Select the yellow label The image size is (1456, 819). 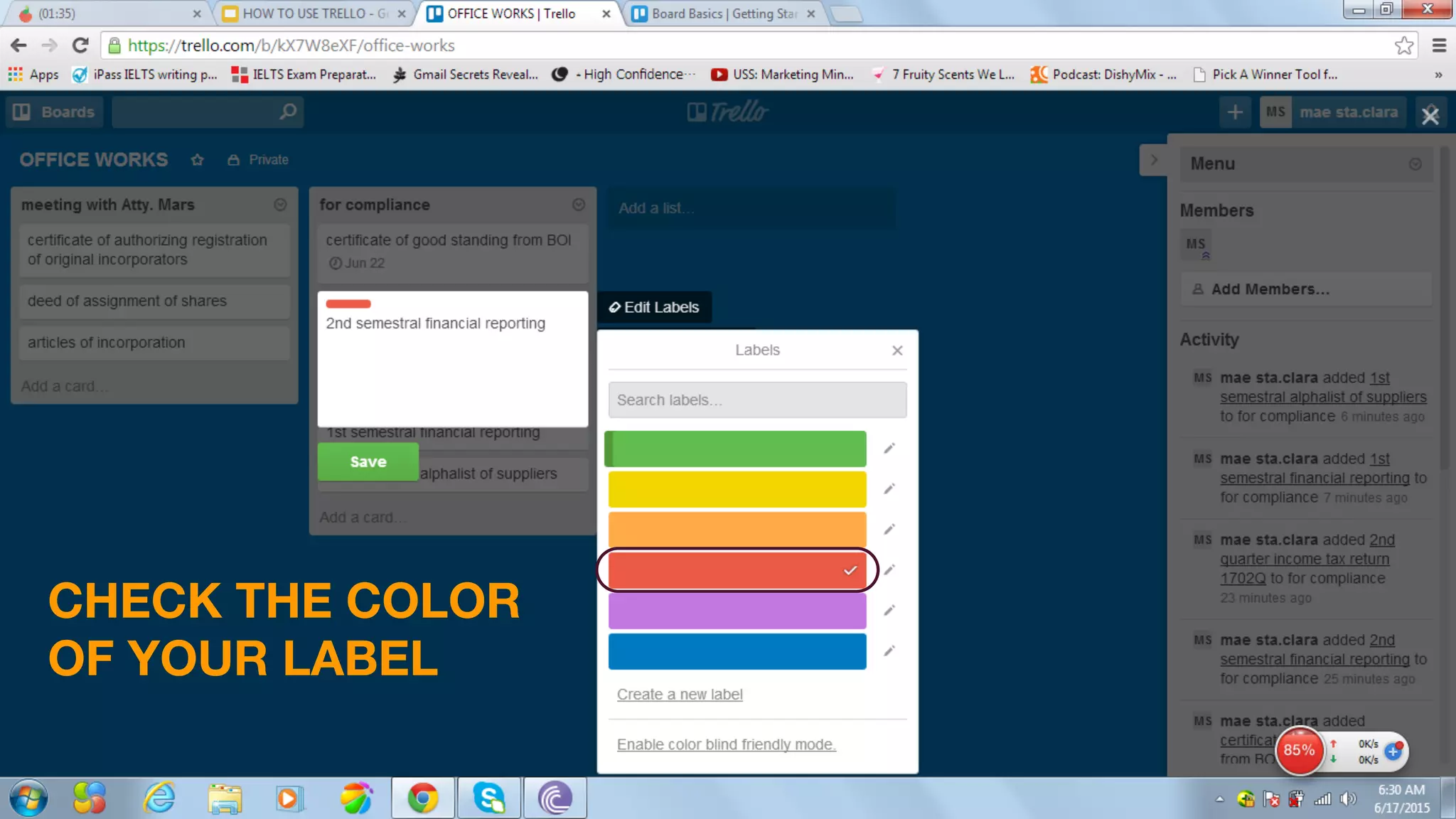click(x=737, y=489)
